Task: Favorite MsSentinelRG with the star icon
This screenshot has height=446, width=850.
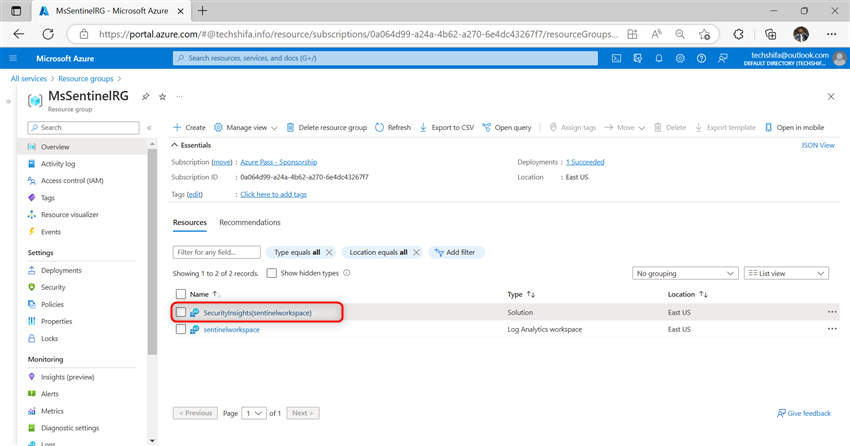Action: pyautogui.click(x=162, y=96)
